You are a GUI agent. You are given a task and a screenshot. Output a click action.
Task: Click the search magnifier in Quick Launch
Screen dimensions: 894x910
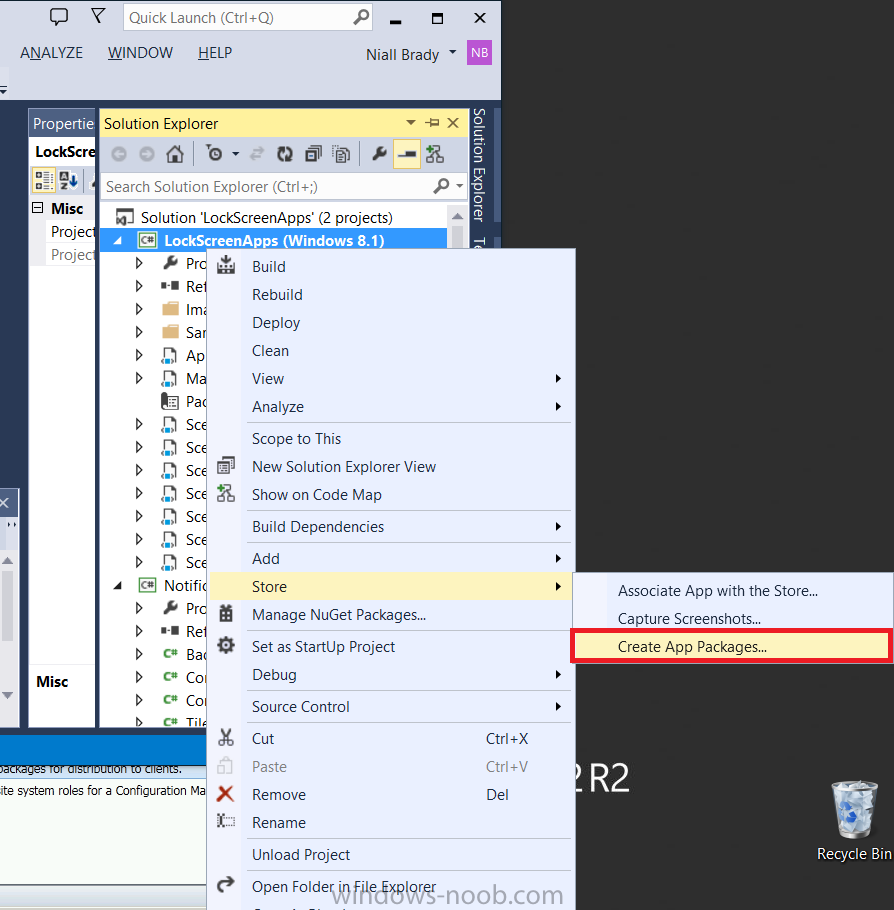[x=361, y=17]
